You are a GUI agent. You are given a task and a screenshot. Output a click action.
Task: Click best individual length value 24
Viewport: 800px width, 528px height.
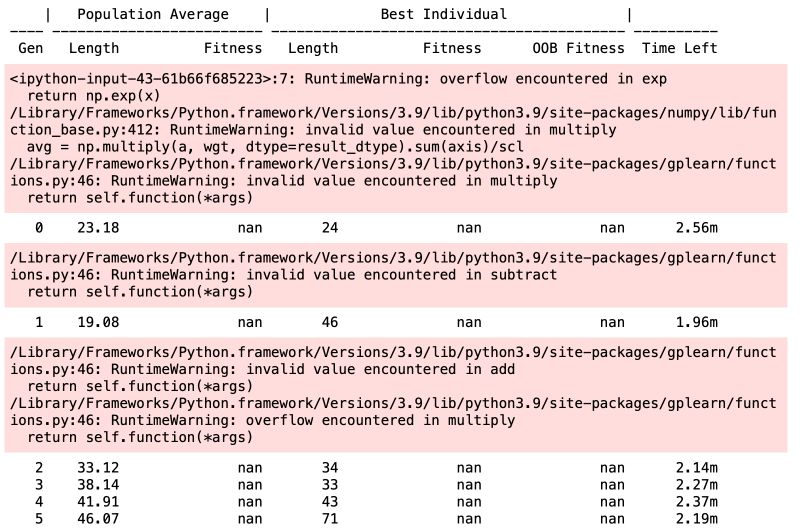click(x=330, y=228)
